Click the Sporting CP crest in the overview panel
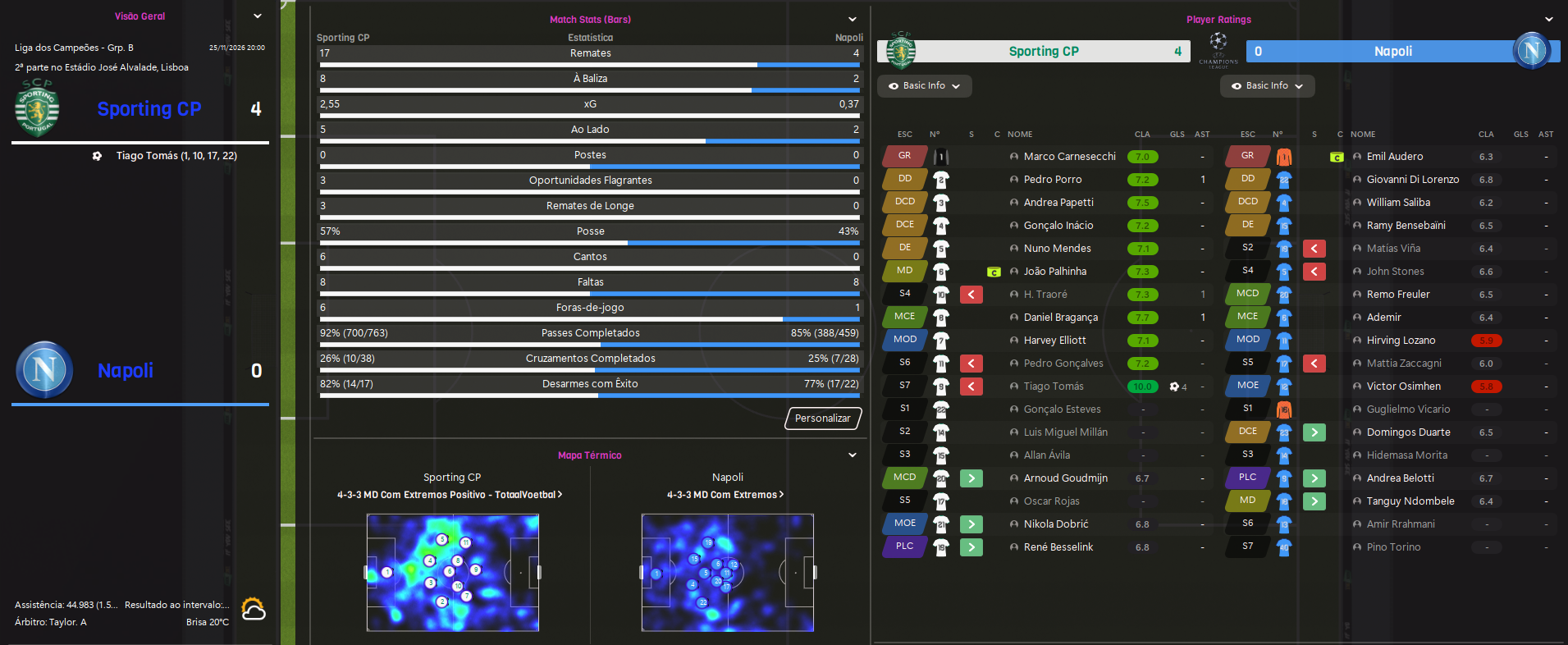Screen dimensions: 1568x645 pyautogui.click(x=37, y=107)
